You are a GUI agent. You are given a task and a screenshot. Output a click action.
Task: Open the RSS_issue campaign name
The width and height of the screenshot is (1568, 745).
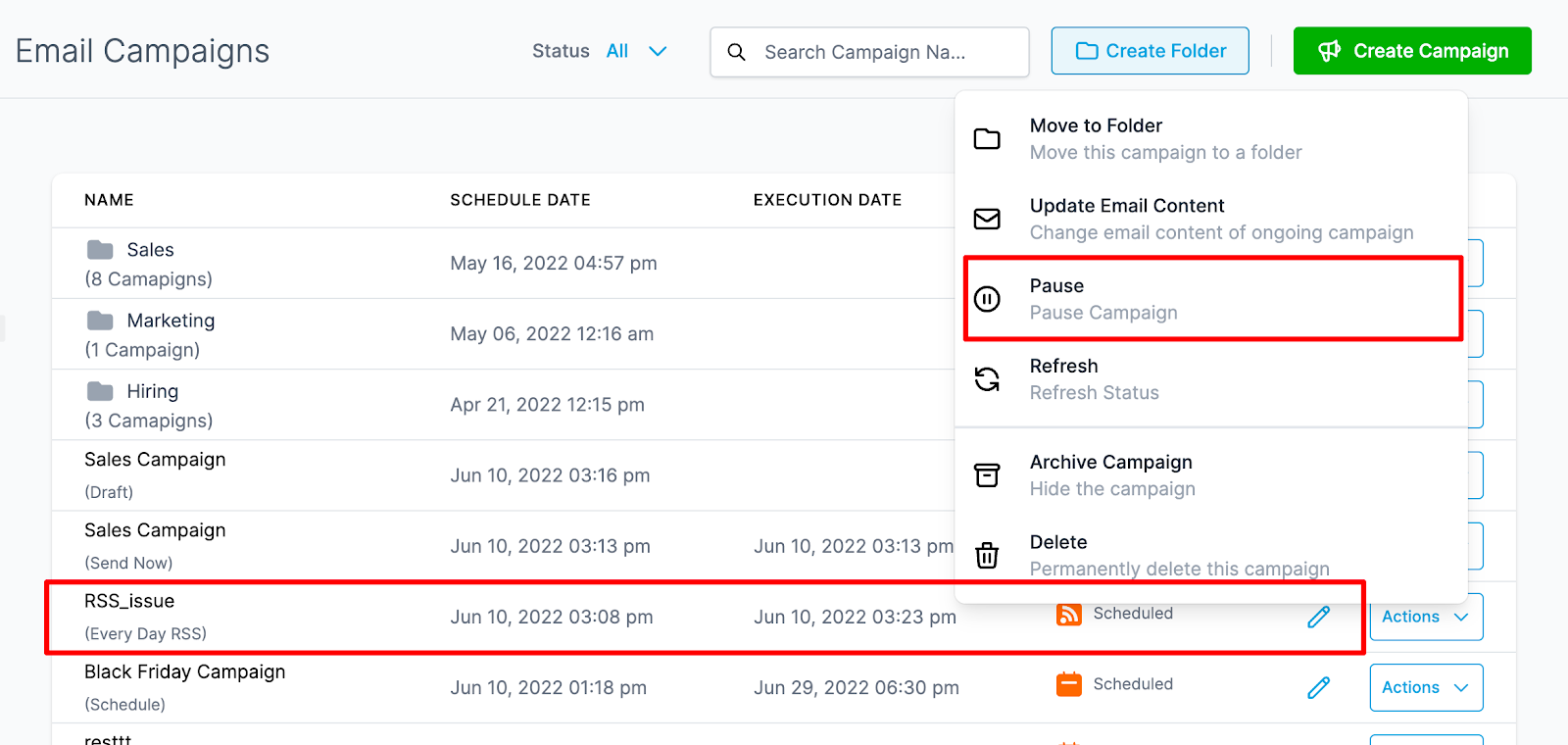point(129,601)
